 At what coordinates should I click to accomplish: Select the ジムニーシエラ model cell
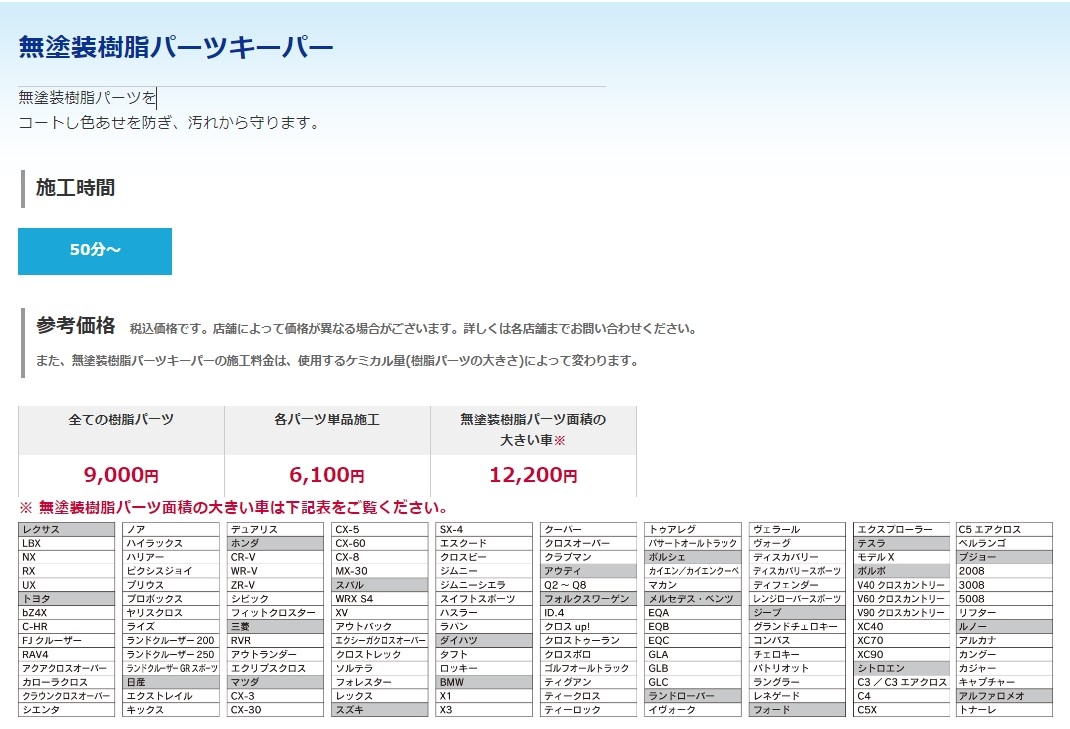pyautogui.click(x=484, y=585)
